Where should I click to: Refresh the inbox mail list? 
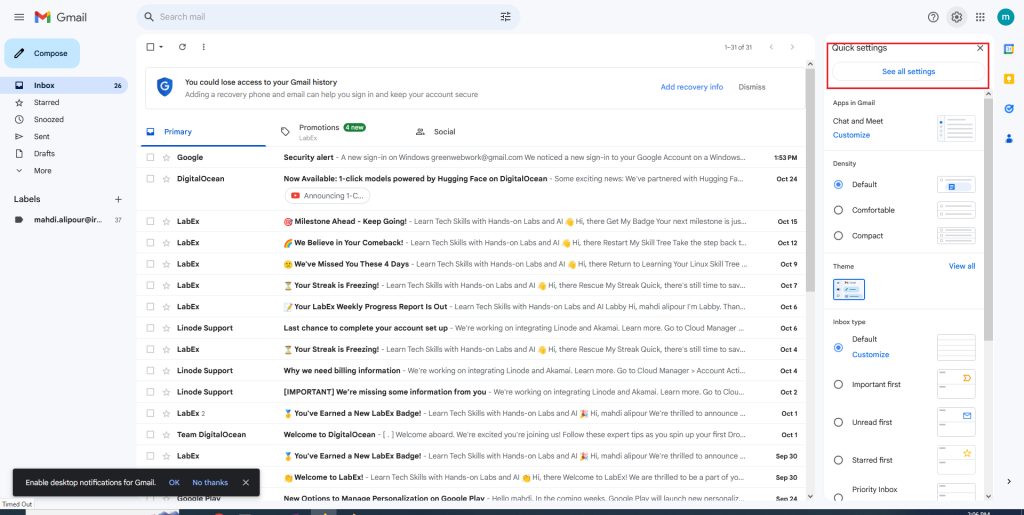pyautogui.click(x=182, y=47)
